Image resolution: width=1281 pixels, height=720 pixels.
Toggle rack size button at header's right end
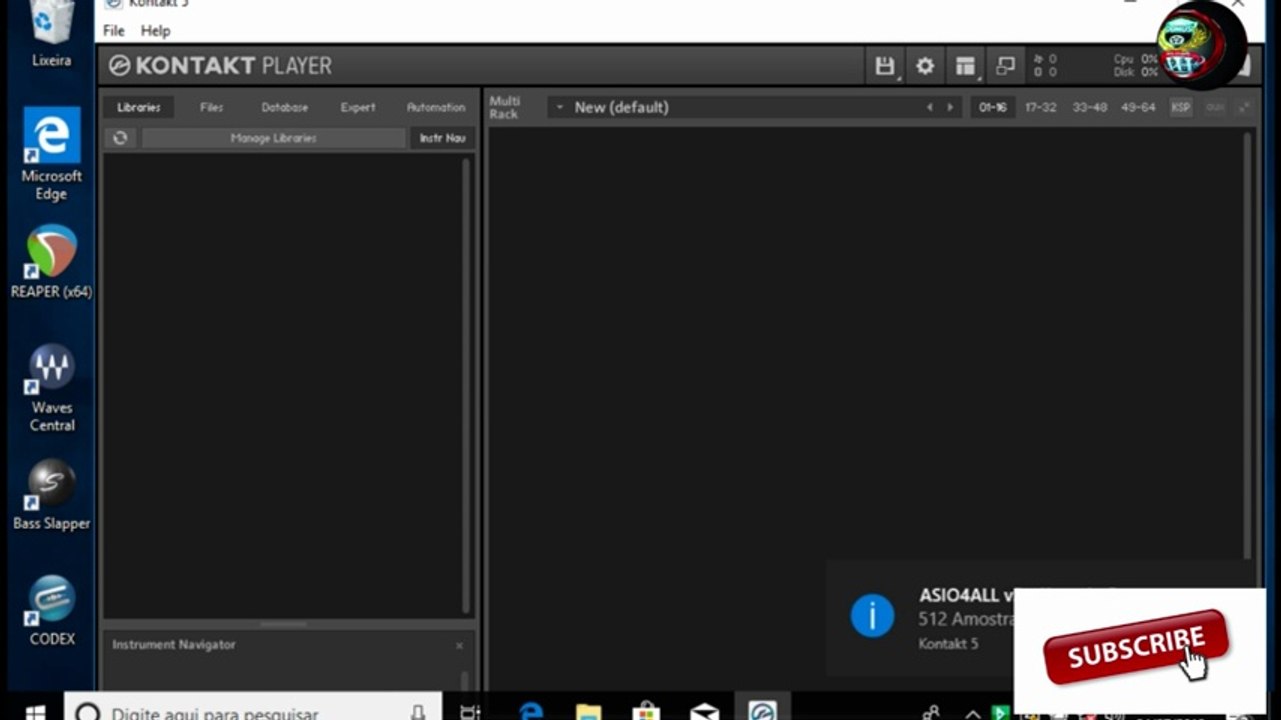(1245, 107)
